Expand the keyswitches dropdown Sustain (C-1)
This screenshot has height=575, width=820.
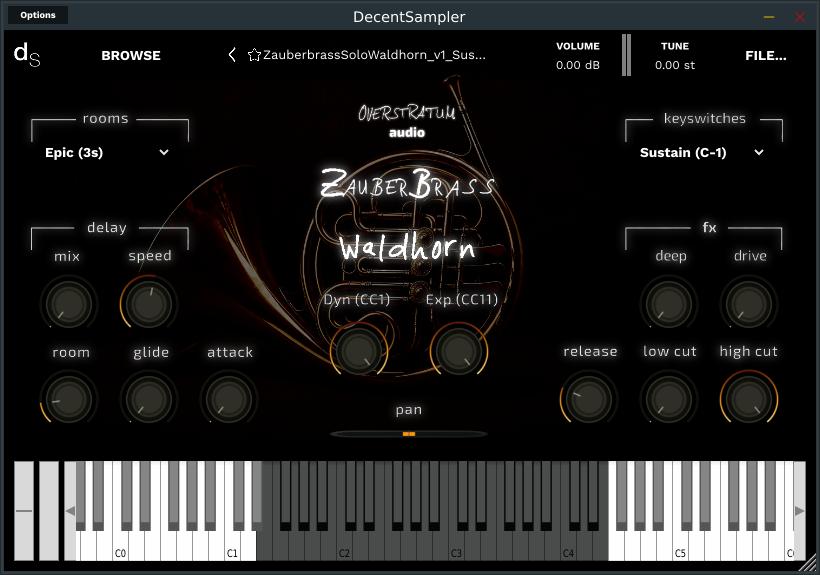coord(701,153)
